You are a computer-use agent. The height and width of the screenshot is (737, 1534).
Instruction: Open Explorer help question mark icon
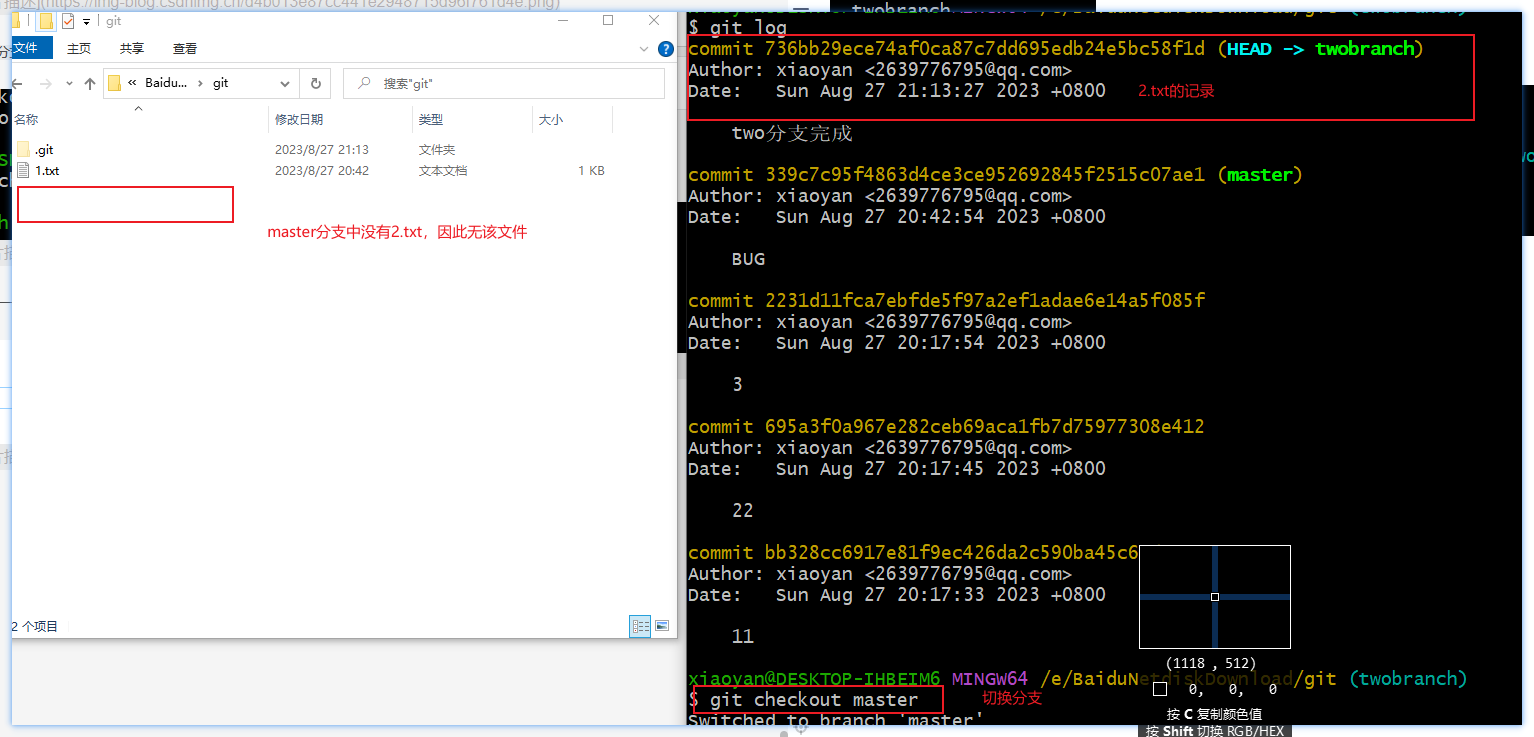point(666,48)
